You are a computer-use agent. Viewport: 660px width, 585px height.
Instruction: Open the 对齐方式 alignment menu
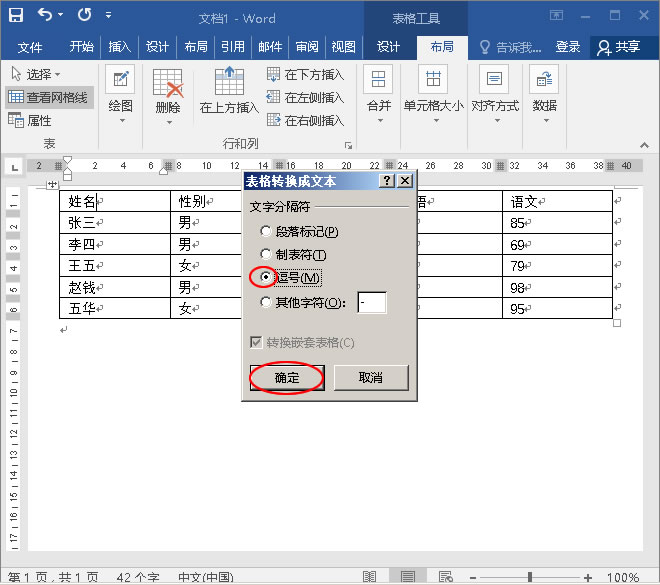[x=495, y=95]
